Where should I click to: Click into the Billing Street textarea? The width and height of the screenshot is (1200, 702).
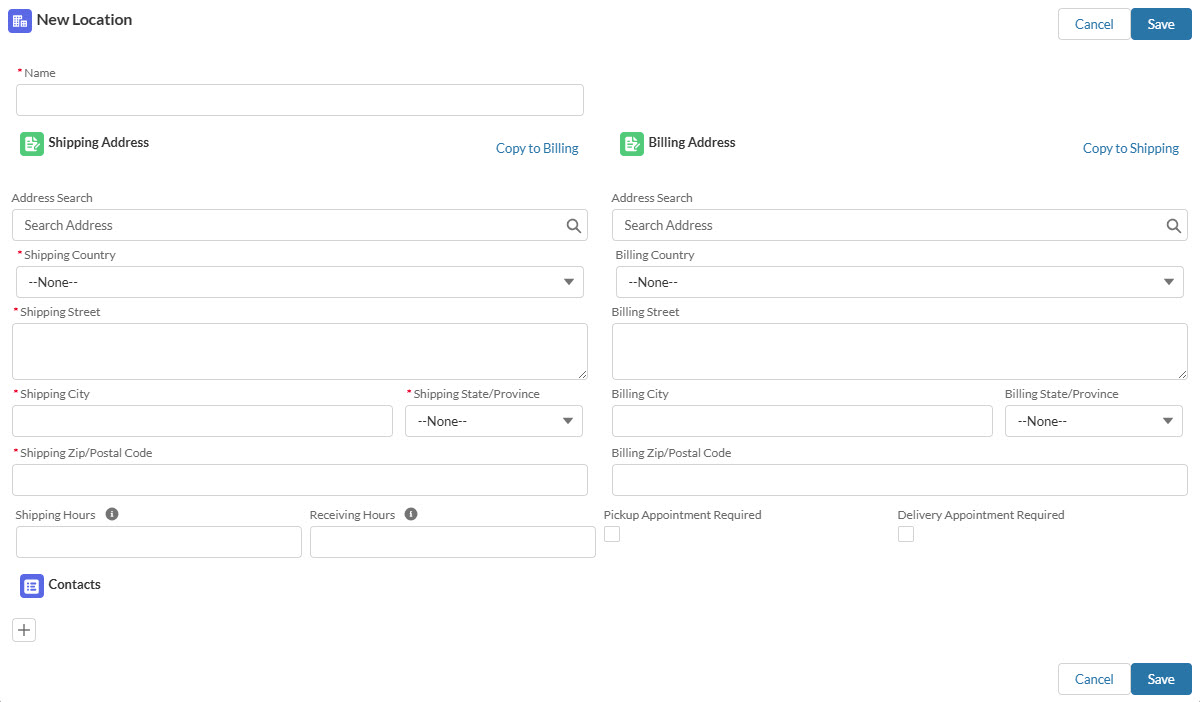click(x=900, y=351)
